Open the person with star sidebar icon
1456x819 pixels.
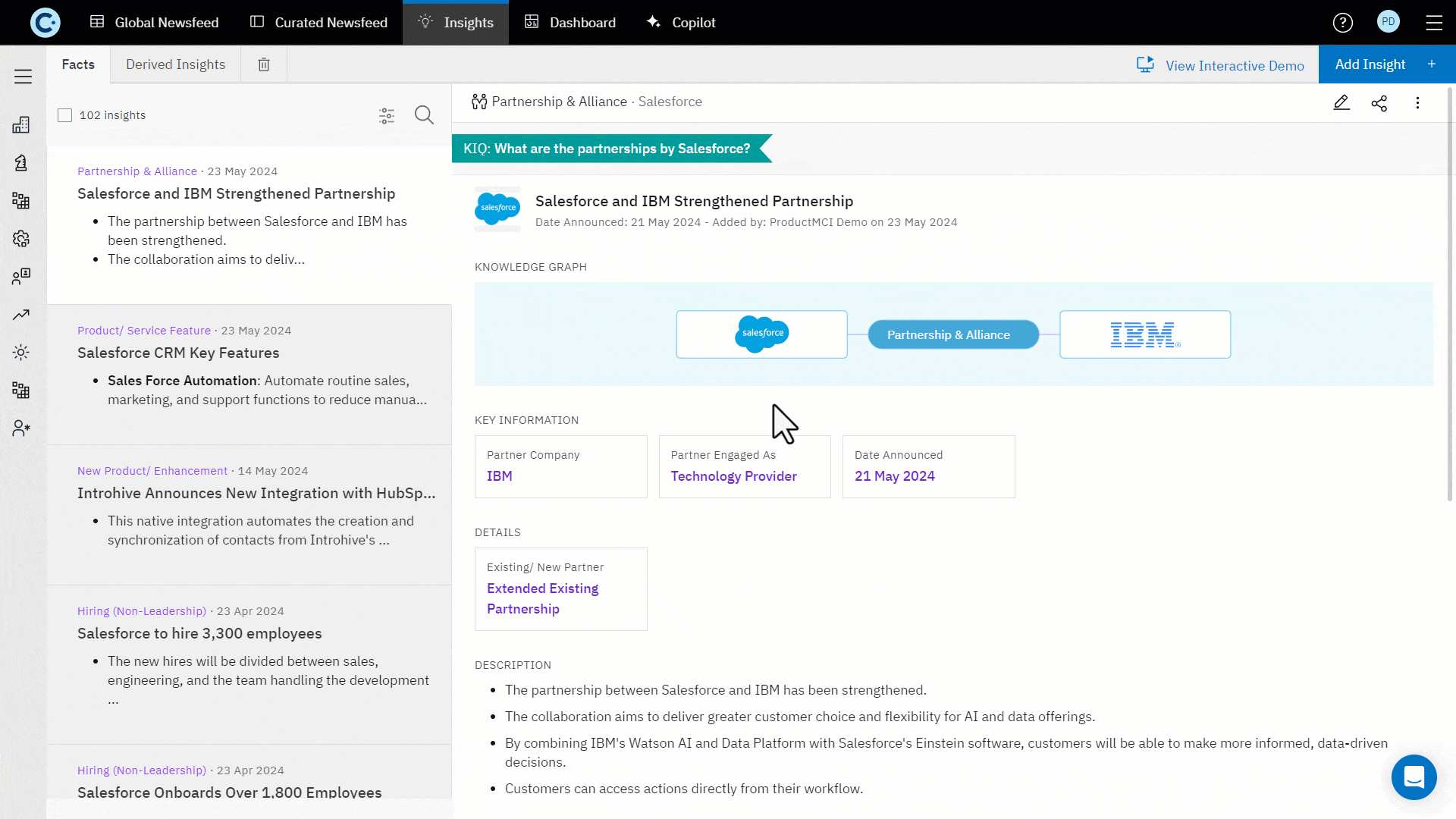point(21,428)
